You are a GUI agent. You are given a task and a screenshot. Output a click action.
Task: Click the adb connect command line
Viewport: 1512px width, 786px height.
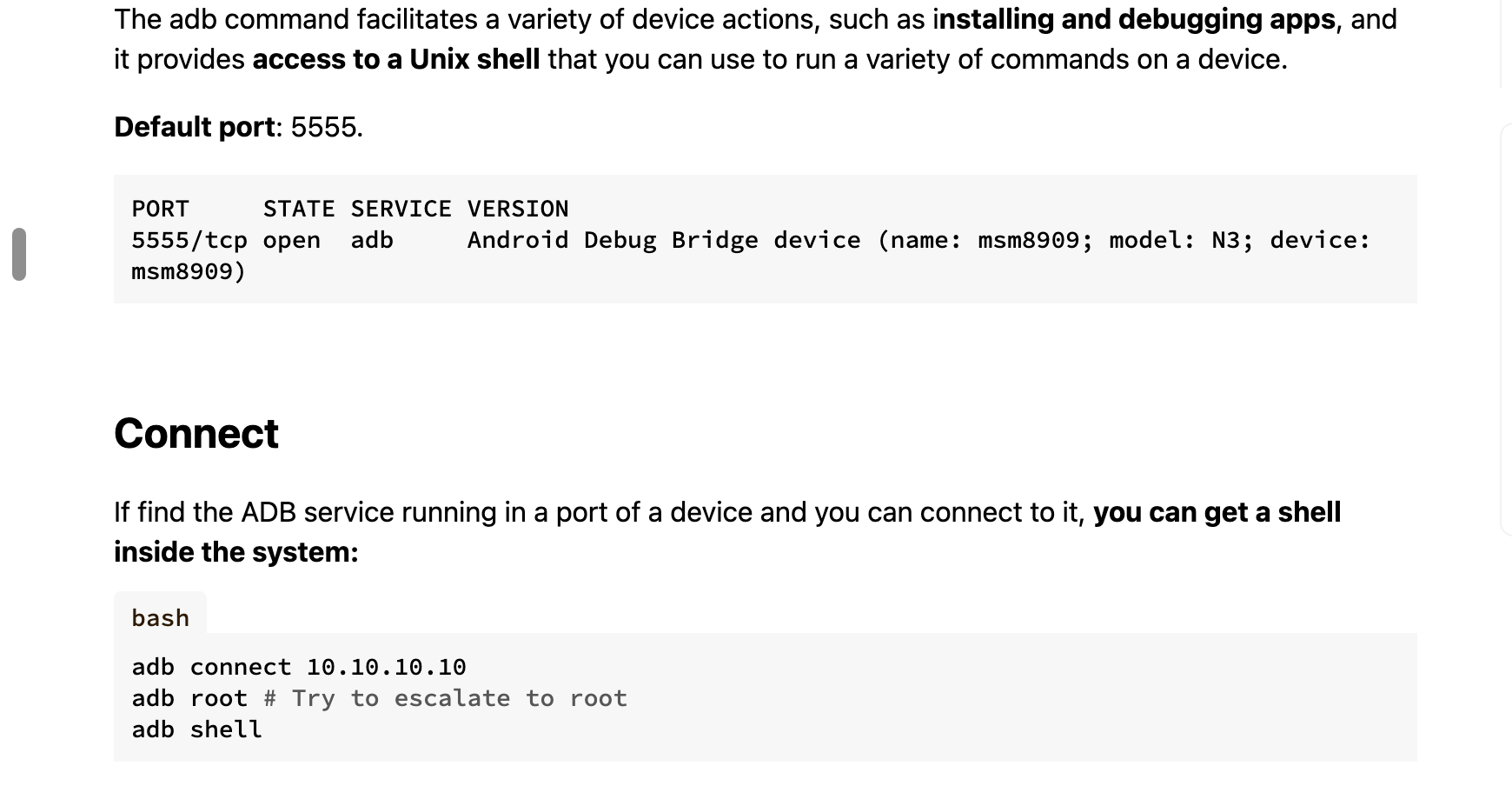coord(299,667)
